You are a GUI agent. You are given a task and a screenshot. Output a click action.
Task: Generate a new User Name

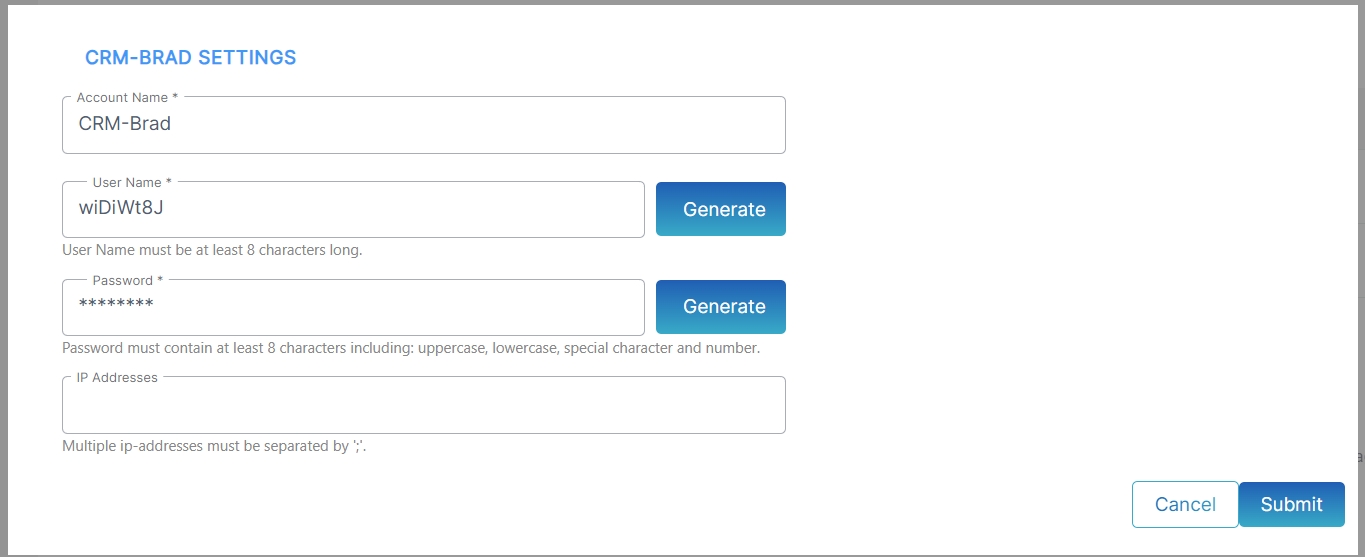(720, 209)
